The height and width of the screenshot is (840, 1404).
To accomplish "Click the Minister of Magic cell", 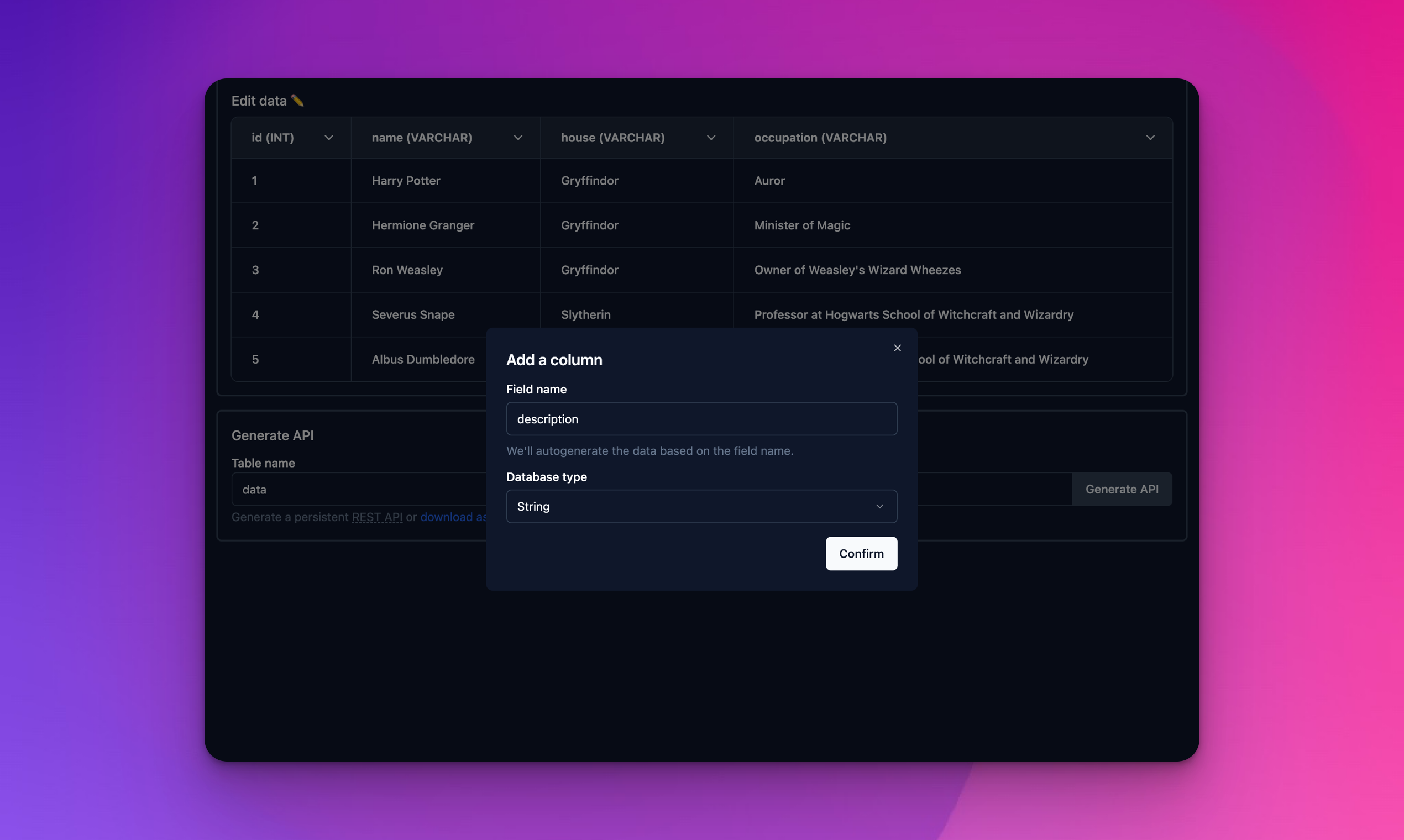I will [x=953, y=225].
